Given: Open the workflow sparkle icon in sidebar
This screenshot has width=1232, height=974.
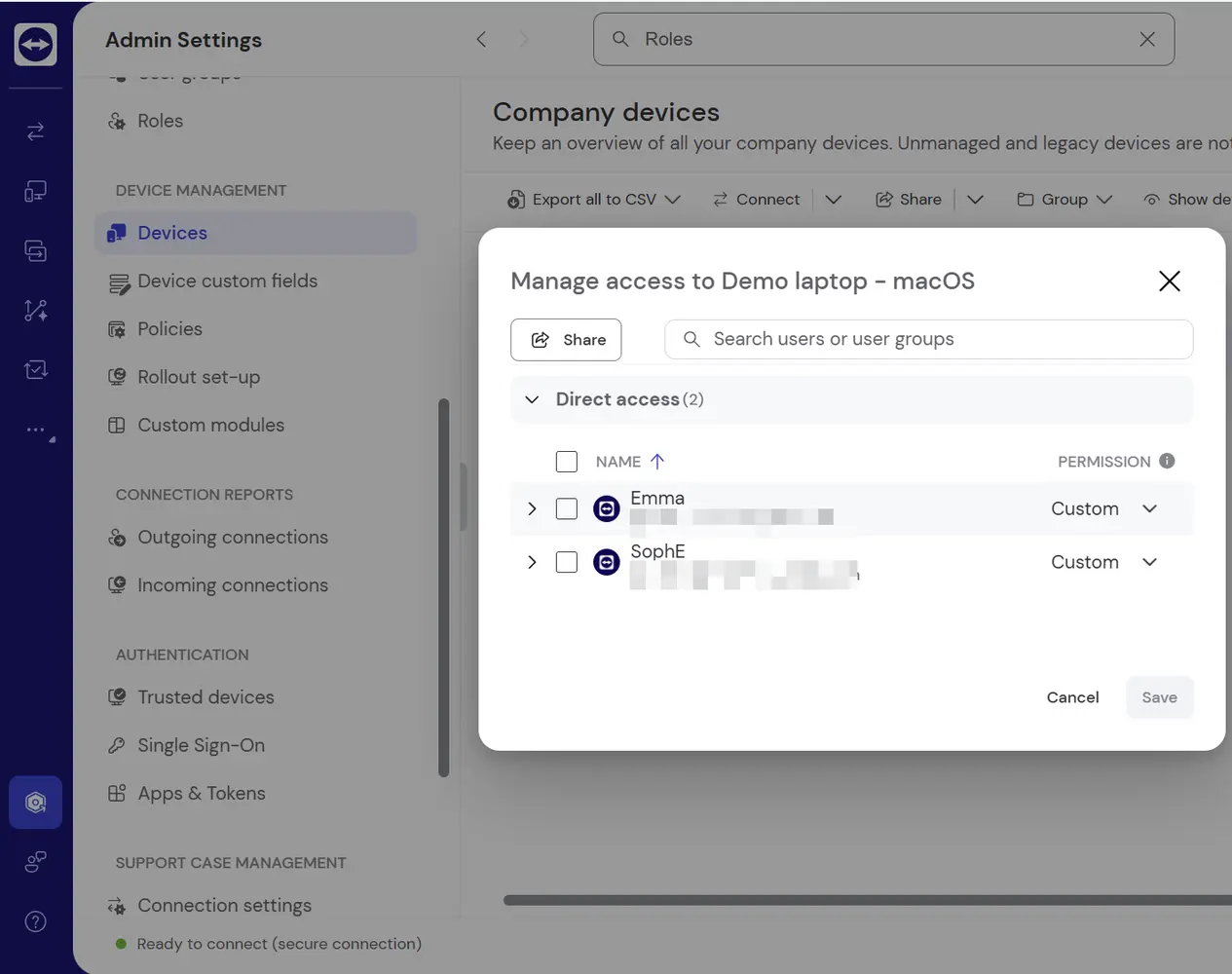Looking at the screenshot, I should (35, 310).
